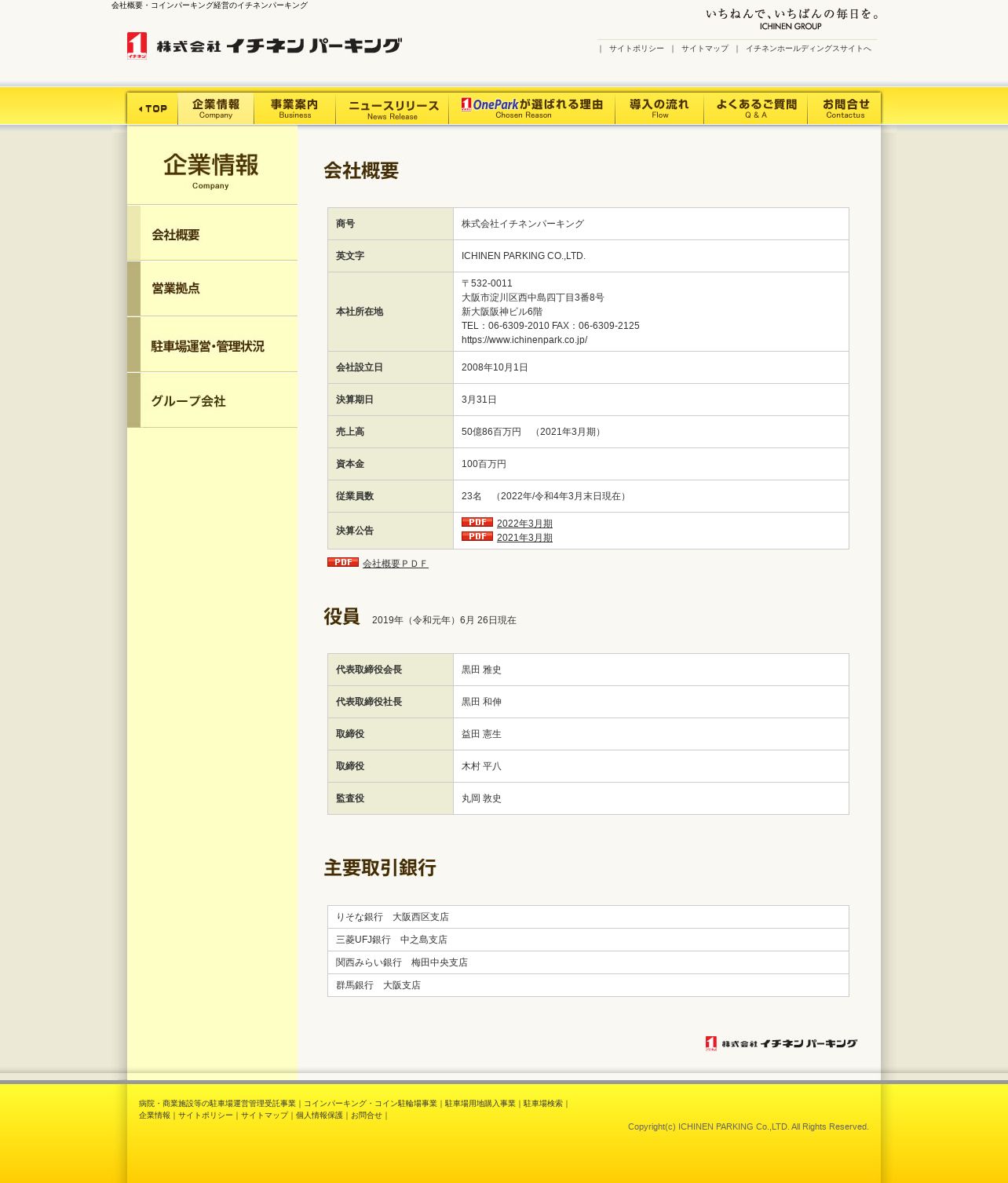Click the 役員 section heading

[x=341, y=617]
